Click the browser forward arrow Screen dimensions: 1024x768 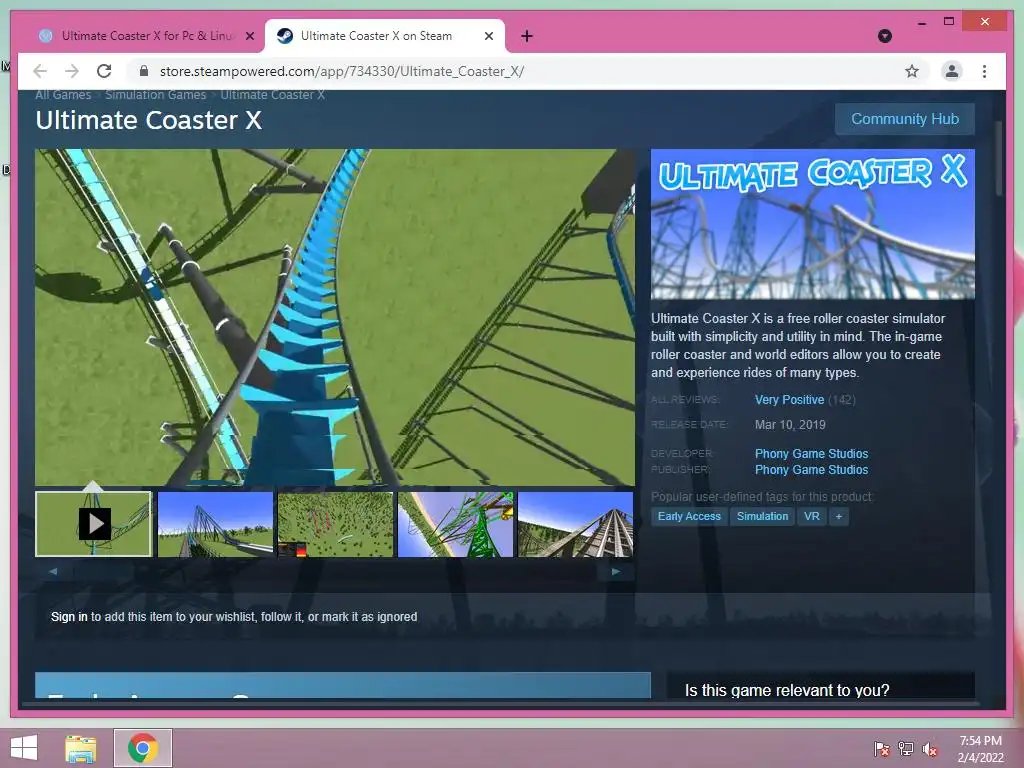72,71
